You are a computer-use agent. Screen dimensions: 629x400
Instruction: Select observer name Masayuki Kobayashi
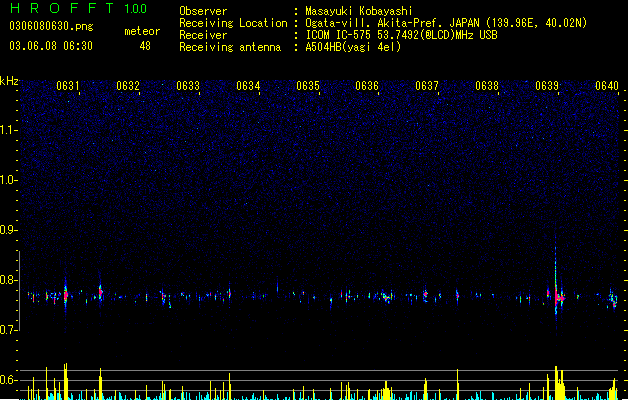coord(359,11)
